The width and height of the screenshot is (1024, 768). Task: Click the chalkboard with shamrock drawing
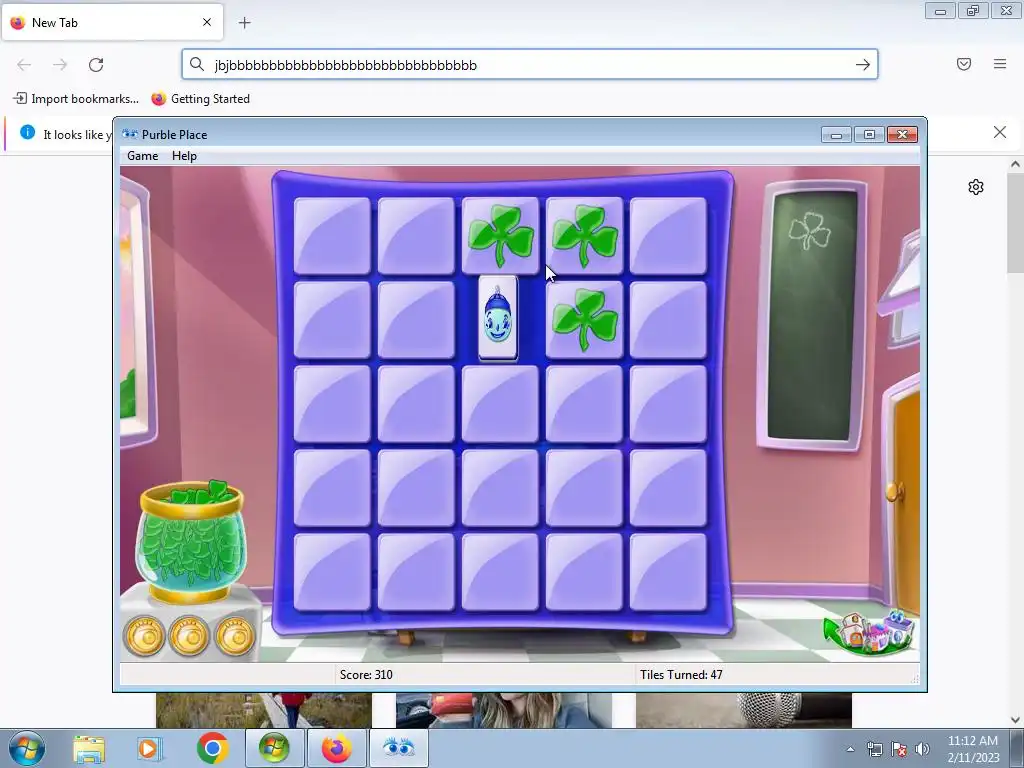[x=812, y=315]
